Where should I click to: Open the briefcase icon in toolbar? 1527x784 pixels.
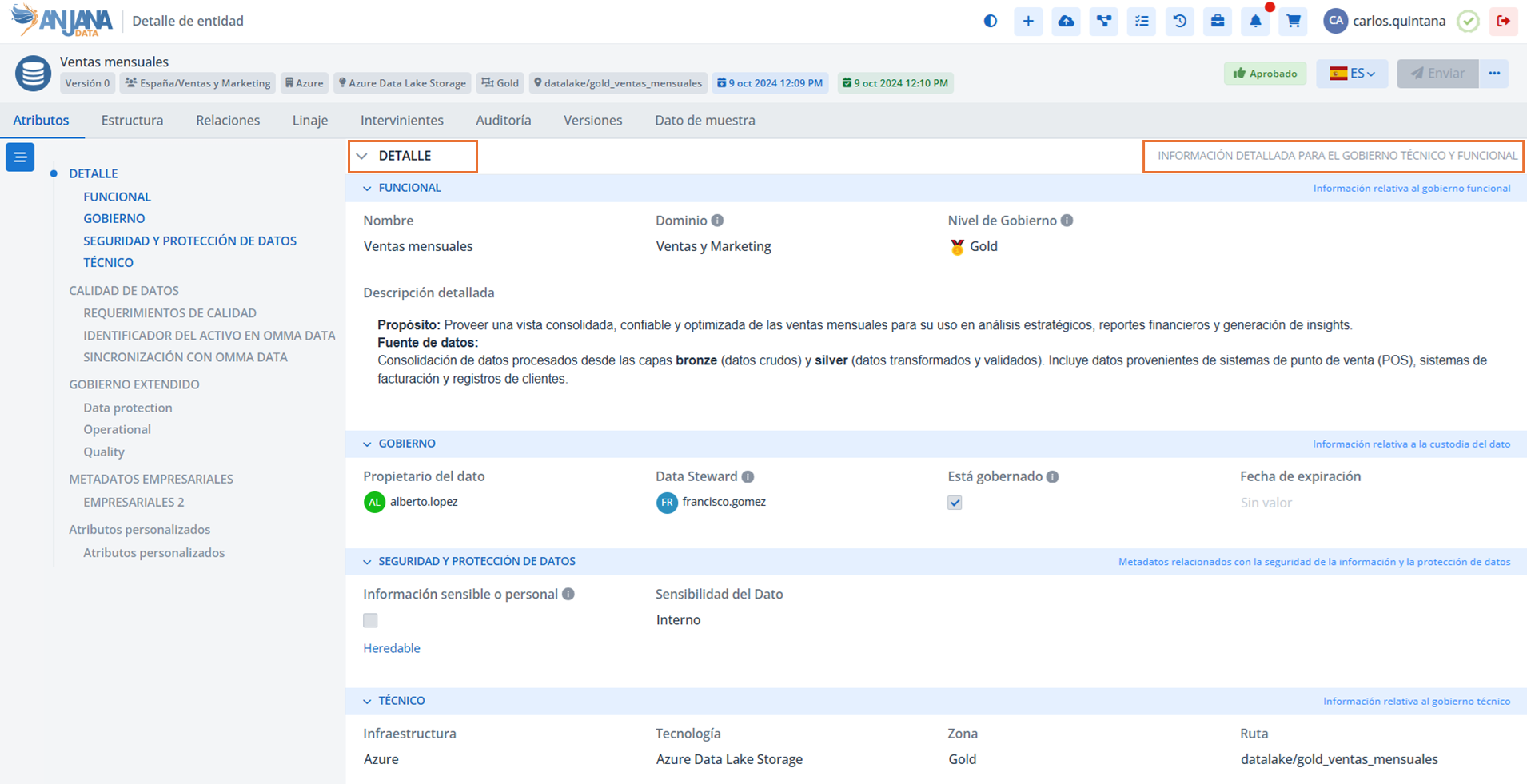(x=1217, y=22)
